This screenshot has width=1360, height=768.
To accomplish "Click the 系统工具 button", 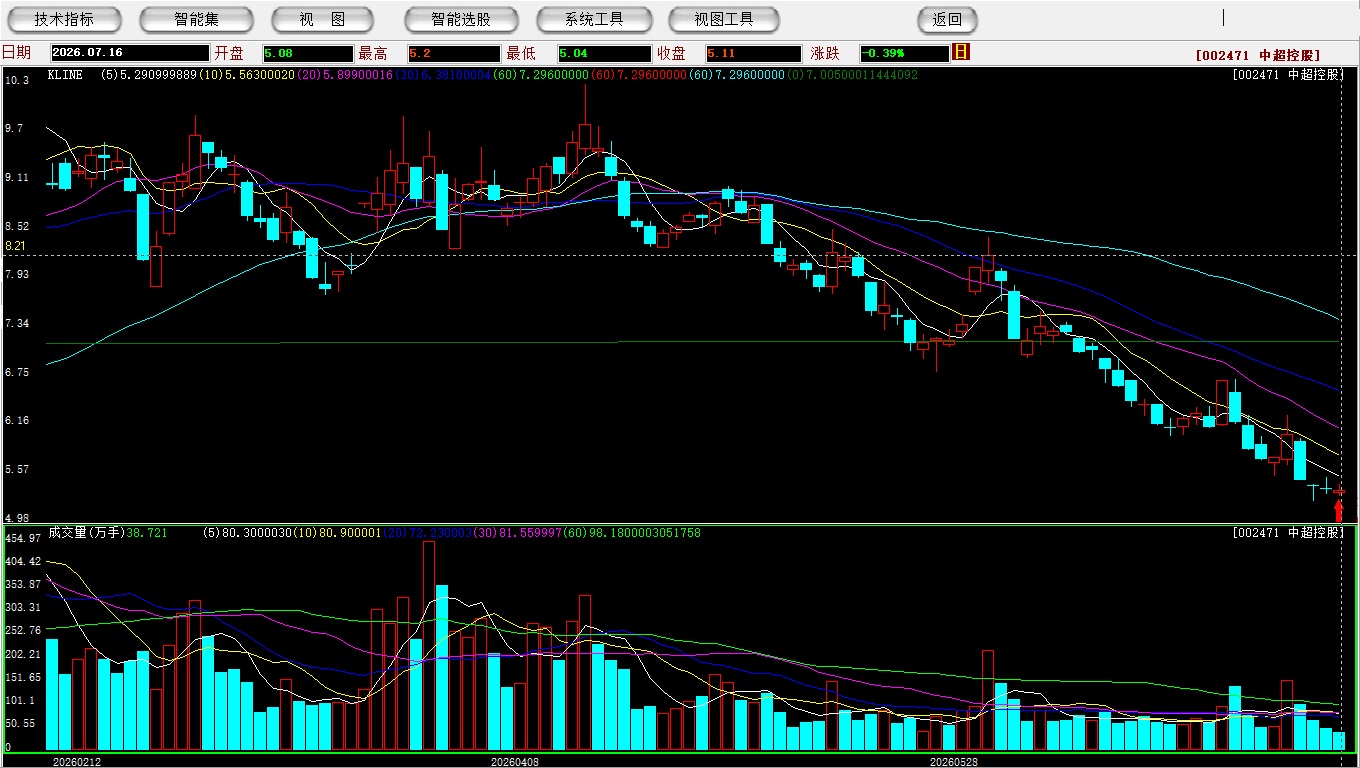I will click(x=594, y=19).
